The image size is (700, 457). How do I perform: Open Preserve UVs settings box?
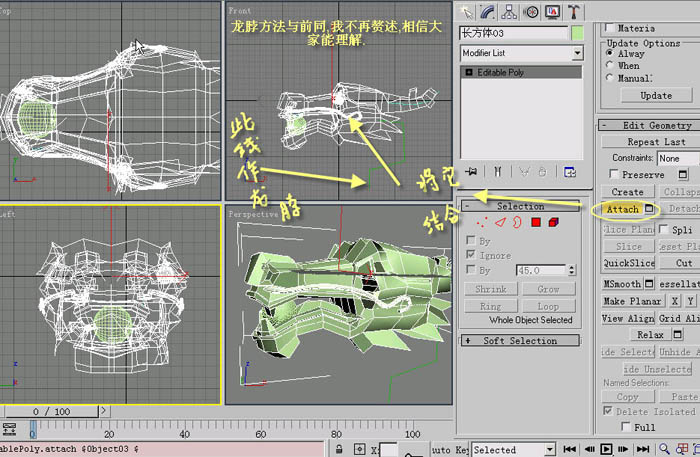click(683, 174)
